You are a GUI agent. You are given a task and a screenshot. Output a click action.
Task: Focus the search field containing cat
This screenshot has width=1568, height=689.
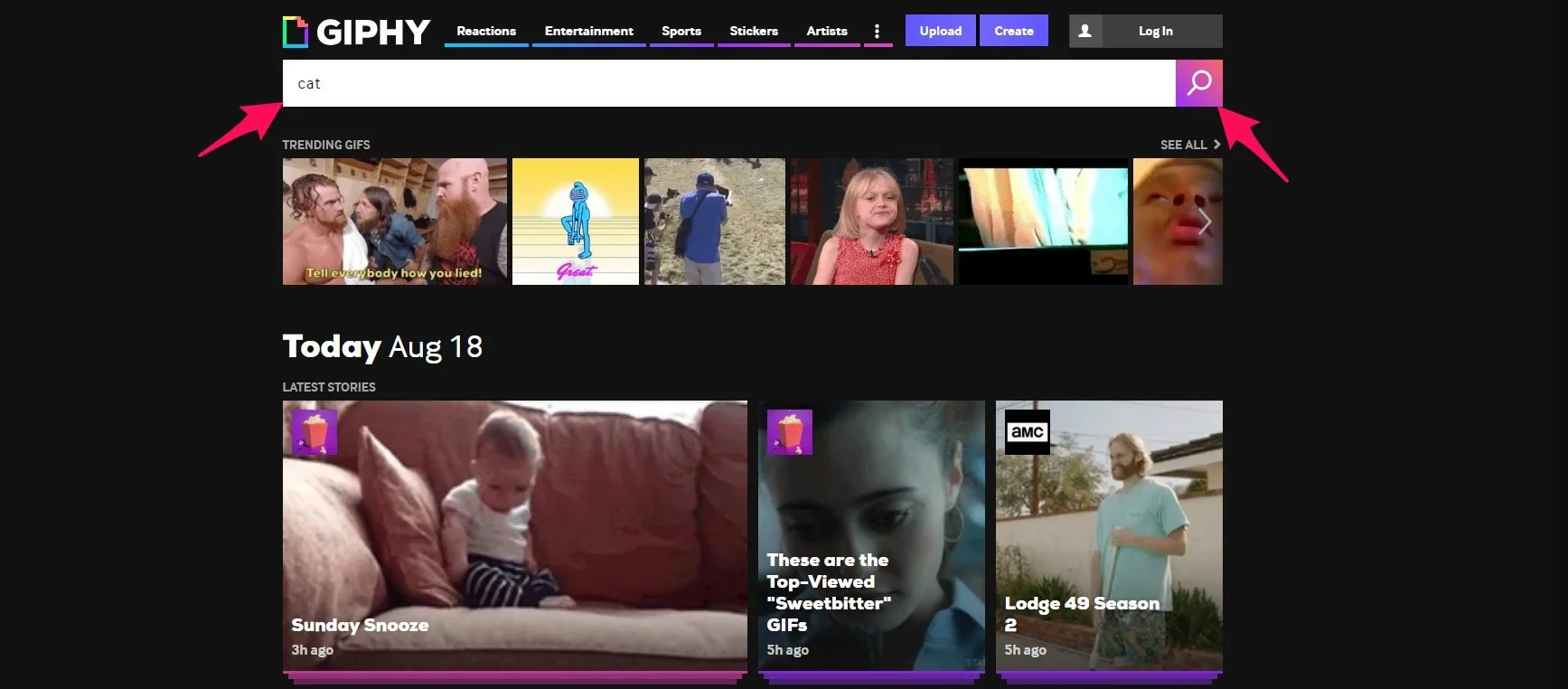[728, 83]
